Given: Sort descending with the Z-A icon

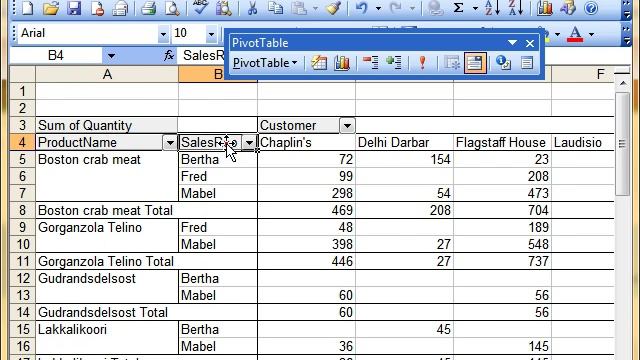Looking at the screenshot, I should (516, 7).
